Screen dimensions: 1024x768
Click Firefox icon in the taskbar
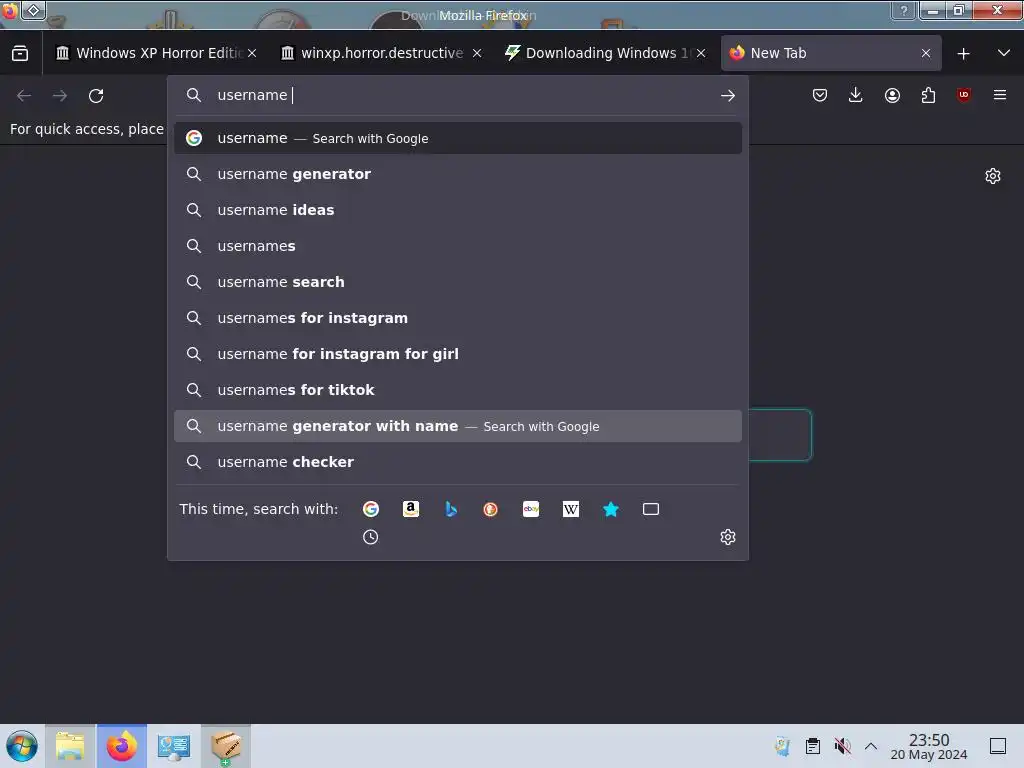coord(122,746)
